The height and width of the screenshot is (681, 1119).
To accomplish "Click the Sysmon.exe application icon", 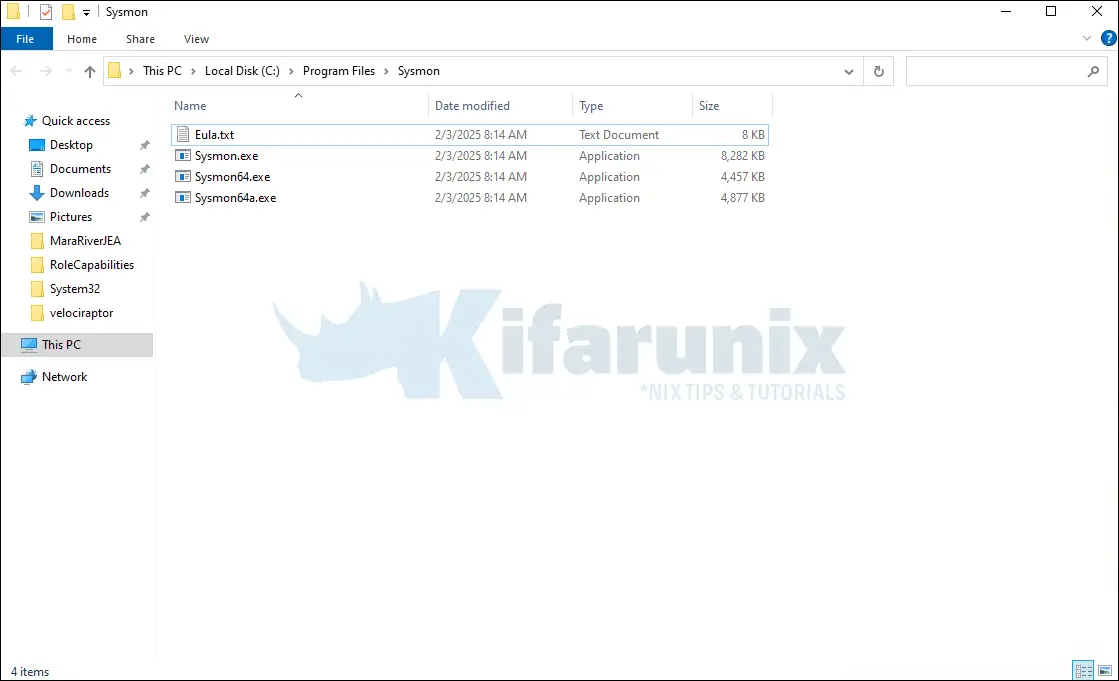I will point(183,156).
